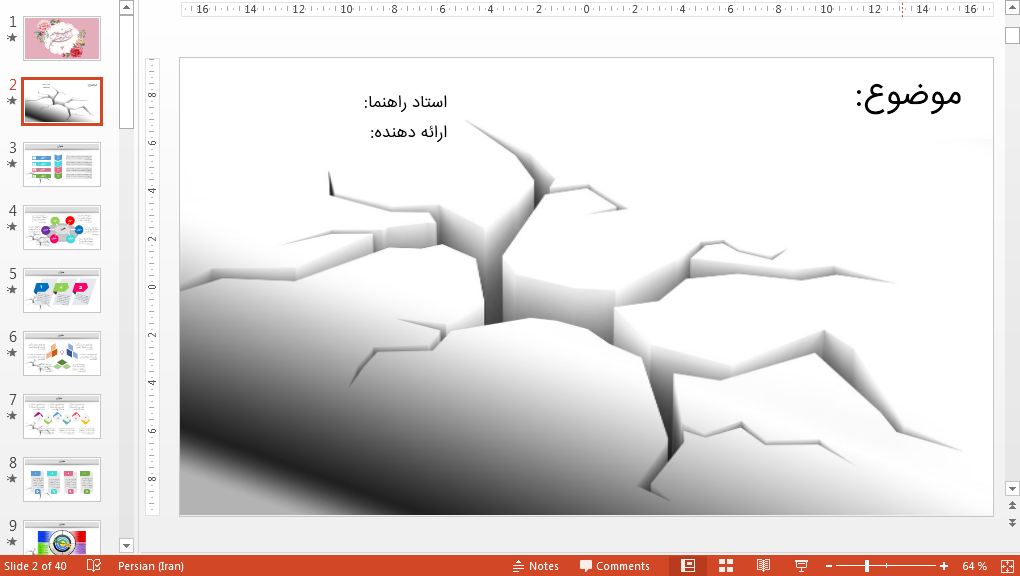
Task: Start the Slide Show from status bar
Action: [x=800, y=565]
